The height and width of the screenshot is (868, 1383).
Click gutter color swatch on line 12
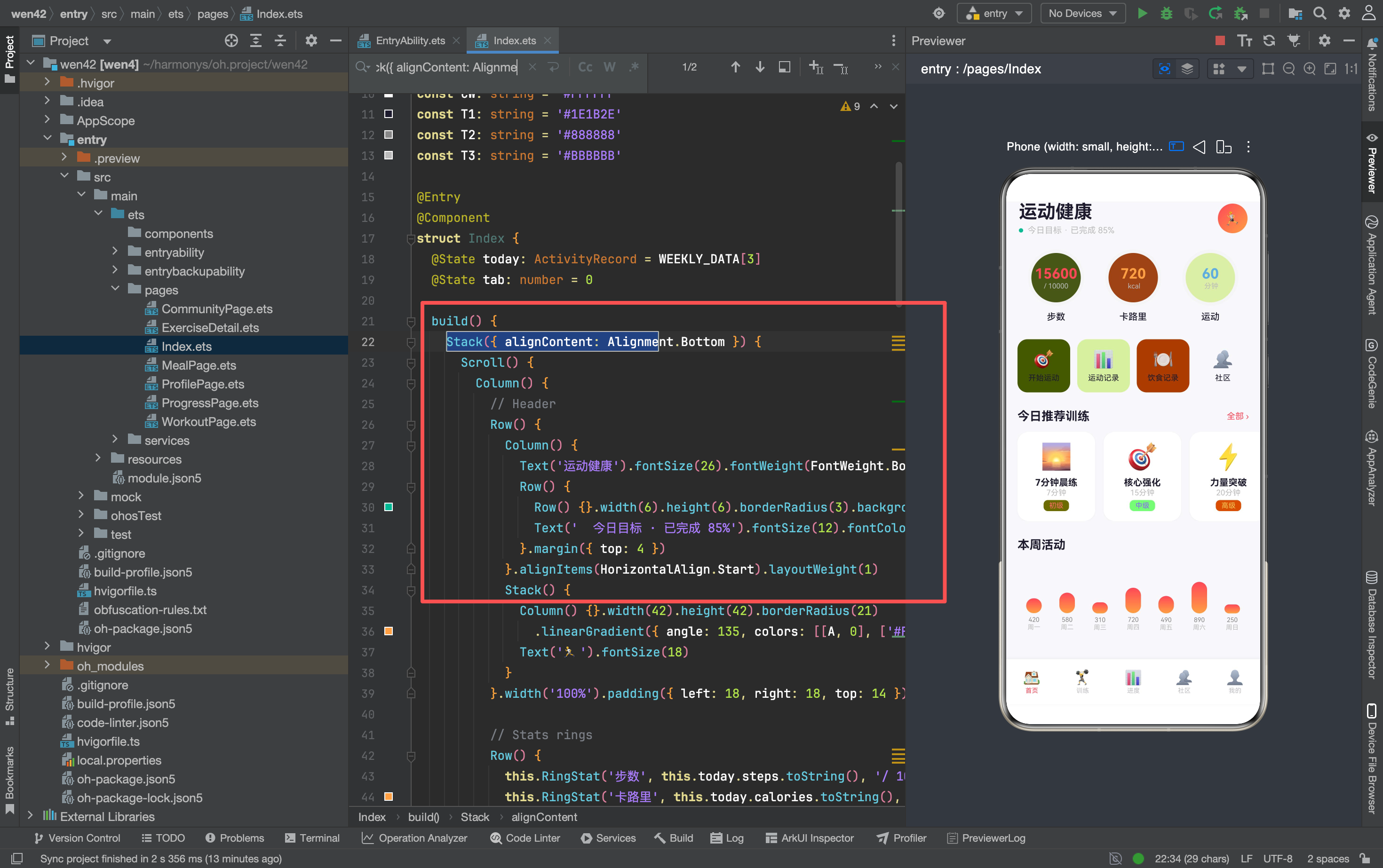point(388,134)
